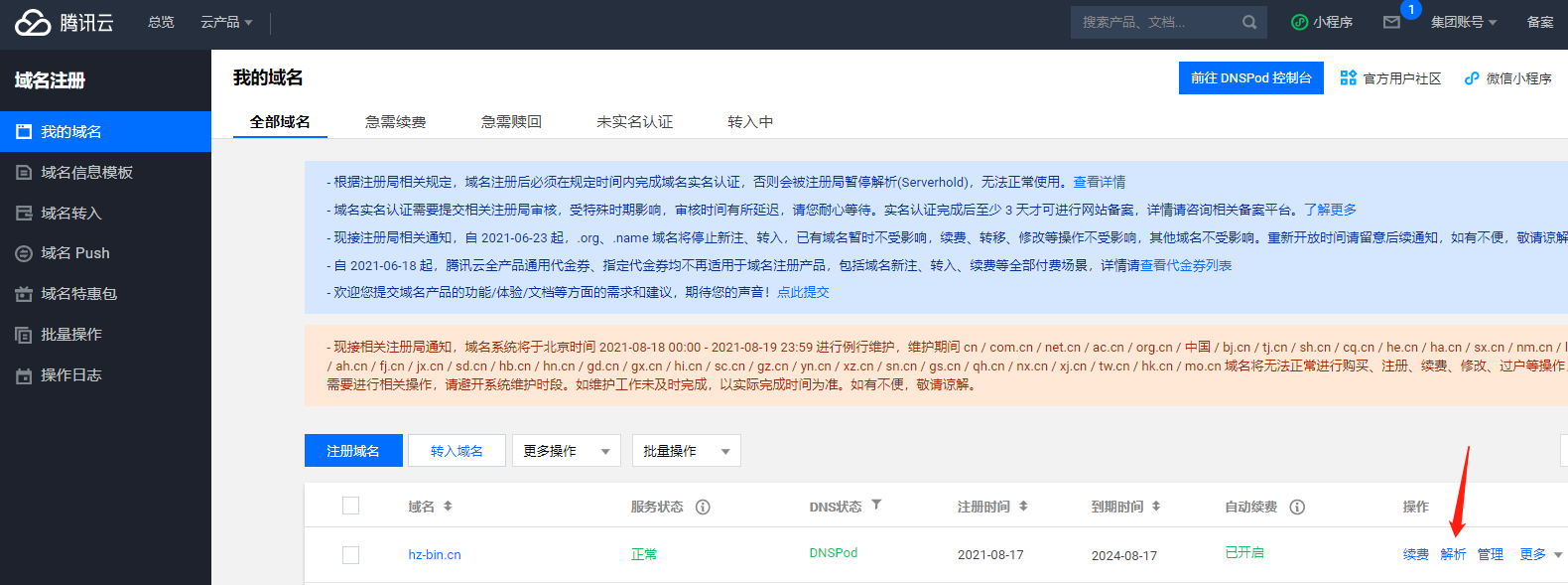Click 点此提交 feedback link
Image resolution: width=1568 pixels, height=585 pixels.
(x=803, y=292)
